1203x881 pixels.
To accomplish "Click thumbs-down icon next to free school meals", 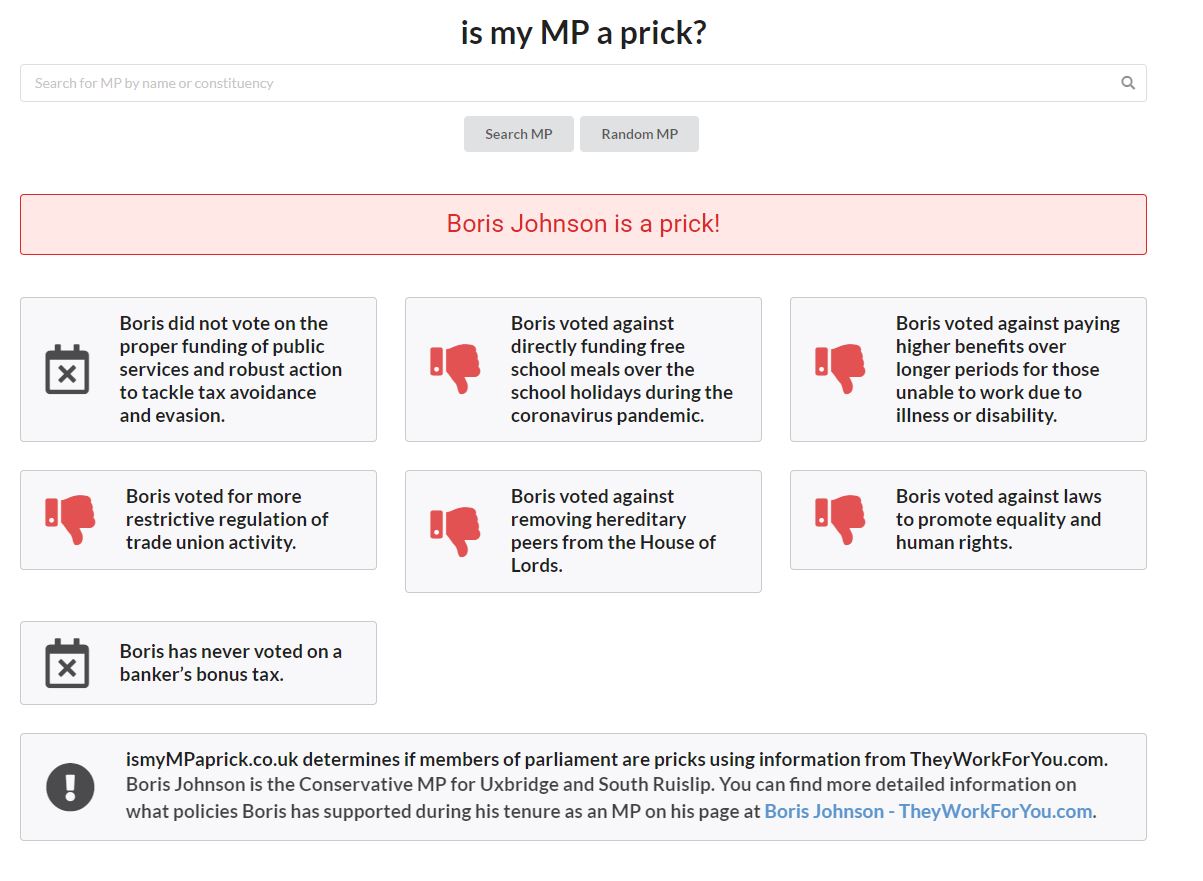I will pos(455,369).
